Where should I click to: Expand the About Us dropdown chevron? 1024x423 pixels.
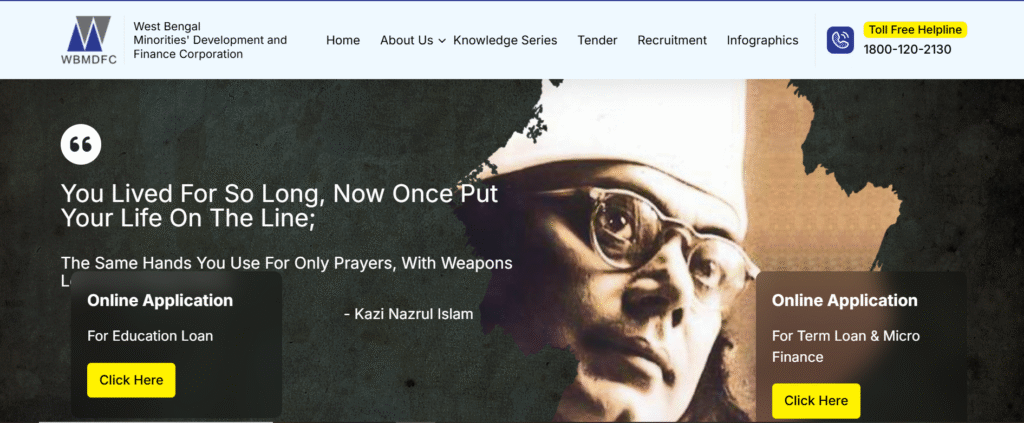(x=442, y=41)
